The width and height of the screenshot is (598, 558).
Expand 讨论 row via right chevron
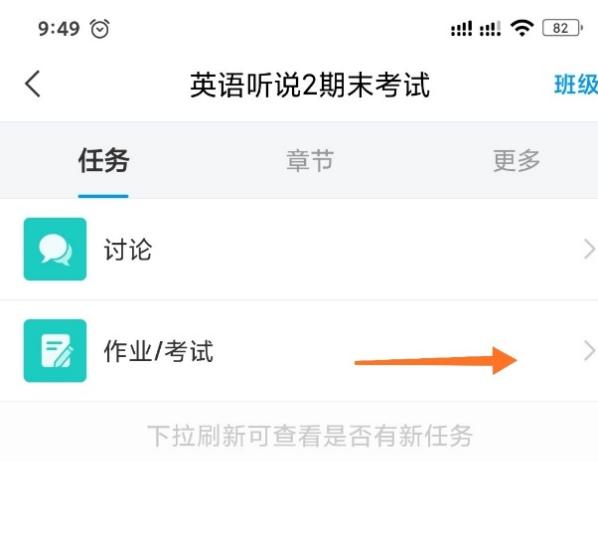tap(589, 249)
